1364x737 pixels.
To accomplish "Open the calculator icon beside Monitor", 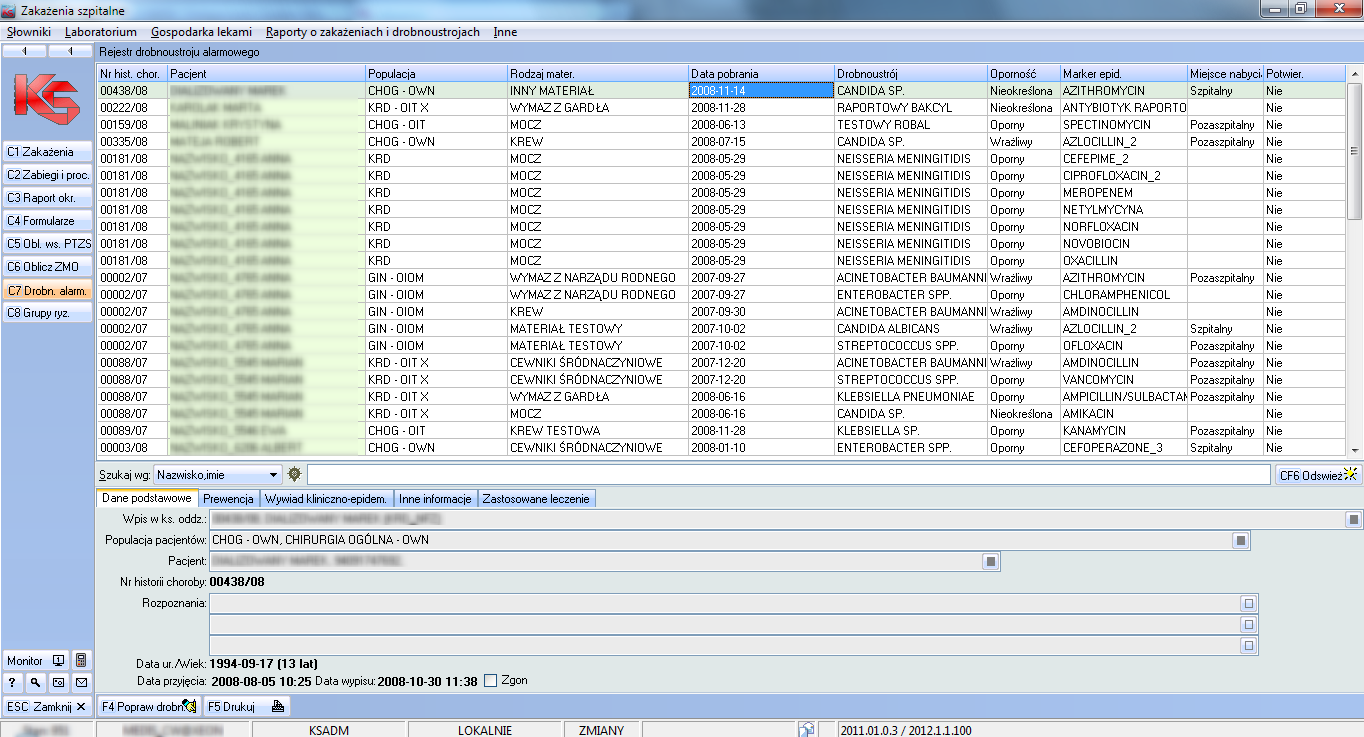I will point(81,660).
